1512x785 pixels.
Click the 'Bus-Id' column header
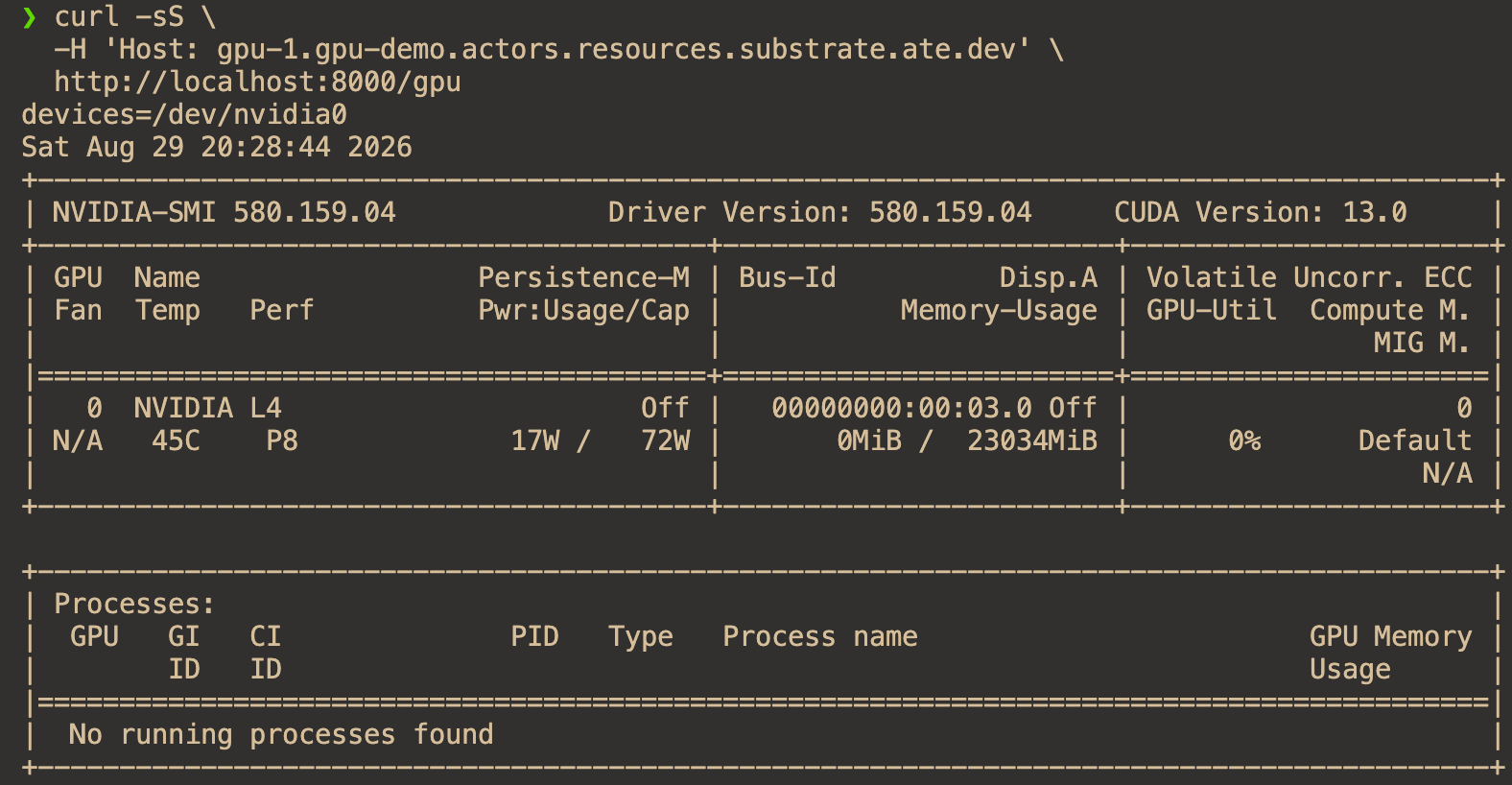(x=787, y=278)
